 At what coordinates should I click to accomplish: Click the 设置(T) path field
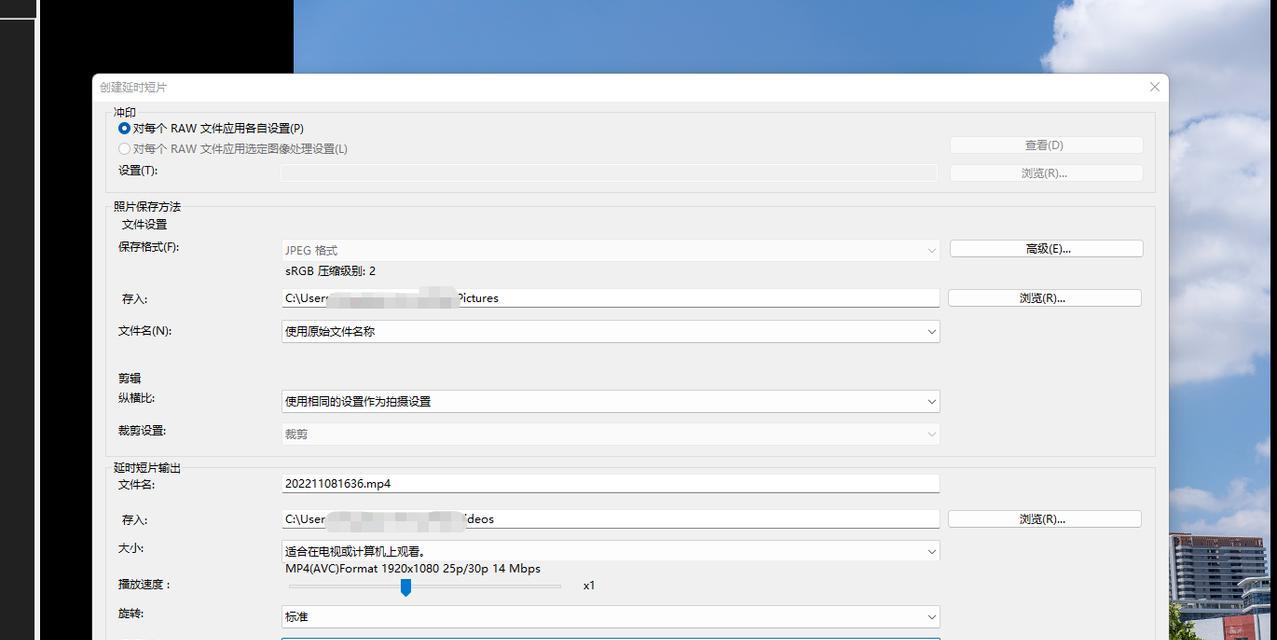[x=608, y=173]
